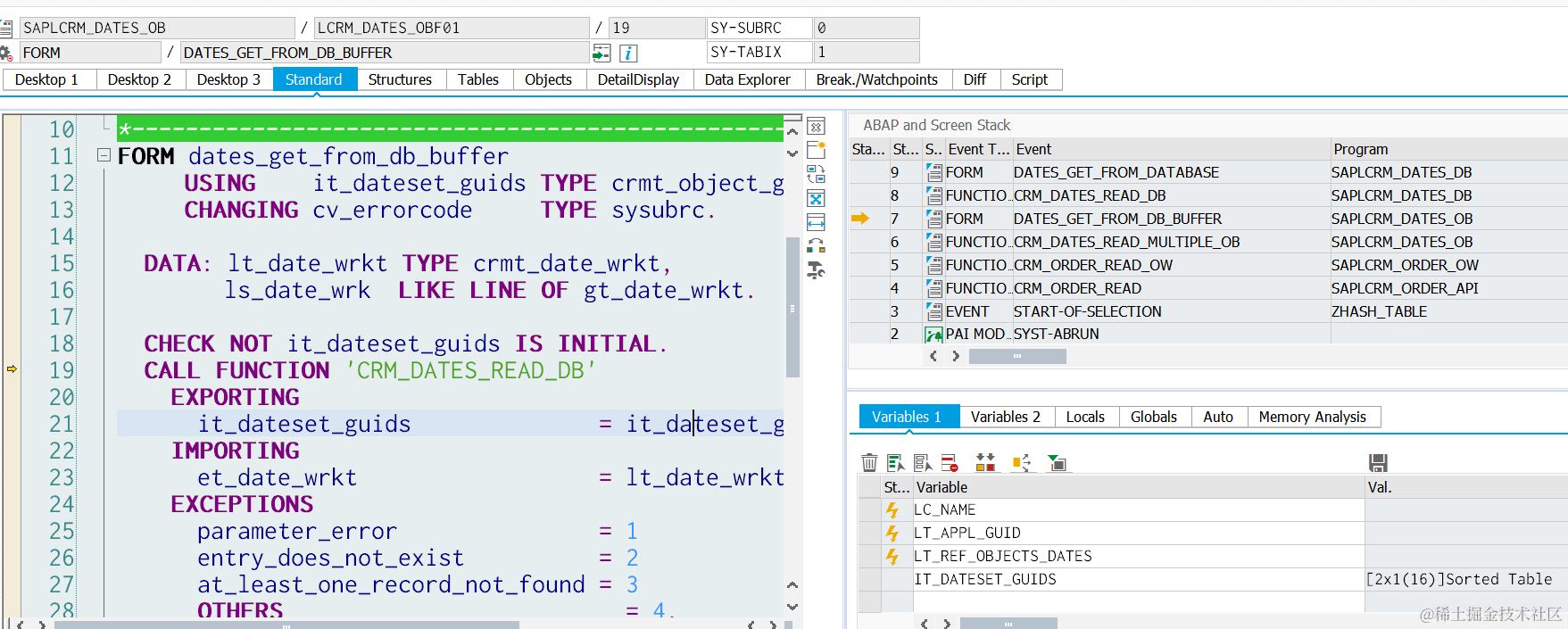Click the gear icon left of FORM field

(x=6, y=54)
